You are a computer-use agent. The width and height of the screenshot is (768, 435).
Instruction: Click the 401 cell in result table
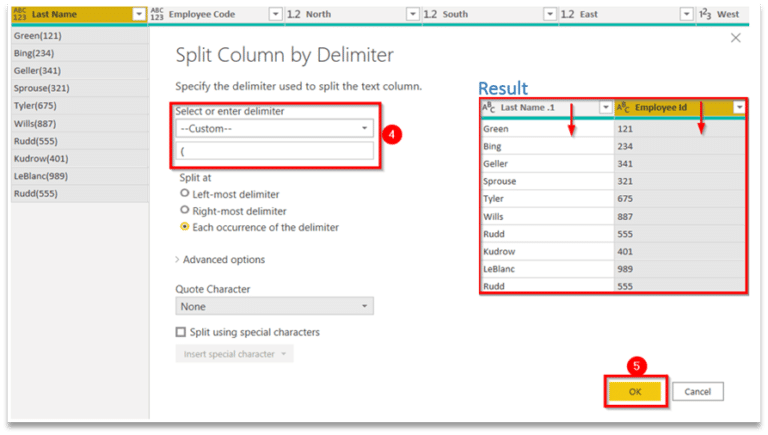click(680, 251)
